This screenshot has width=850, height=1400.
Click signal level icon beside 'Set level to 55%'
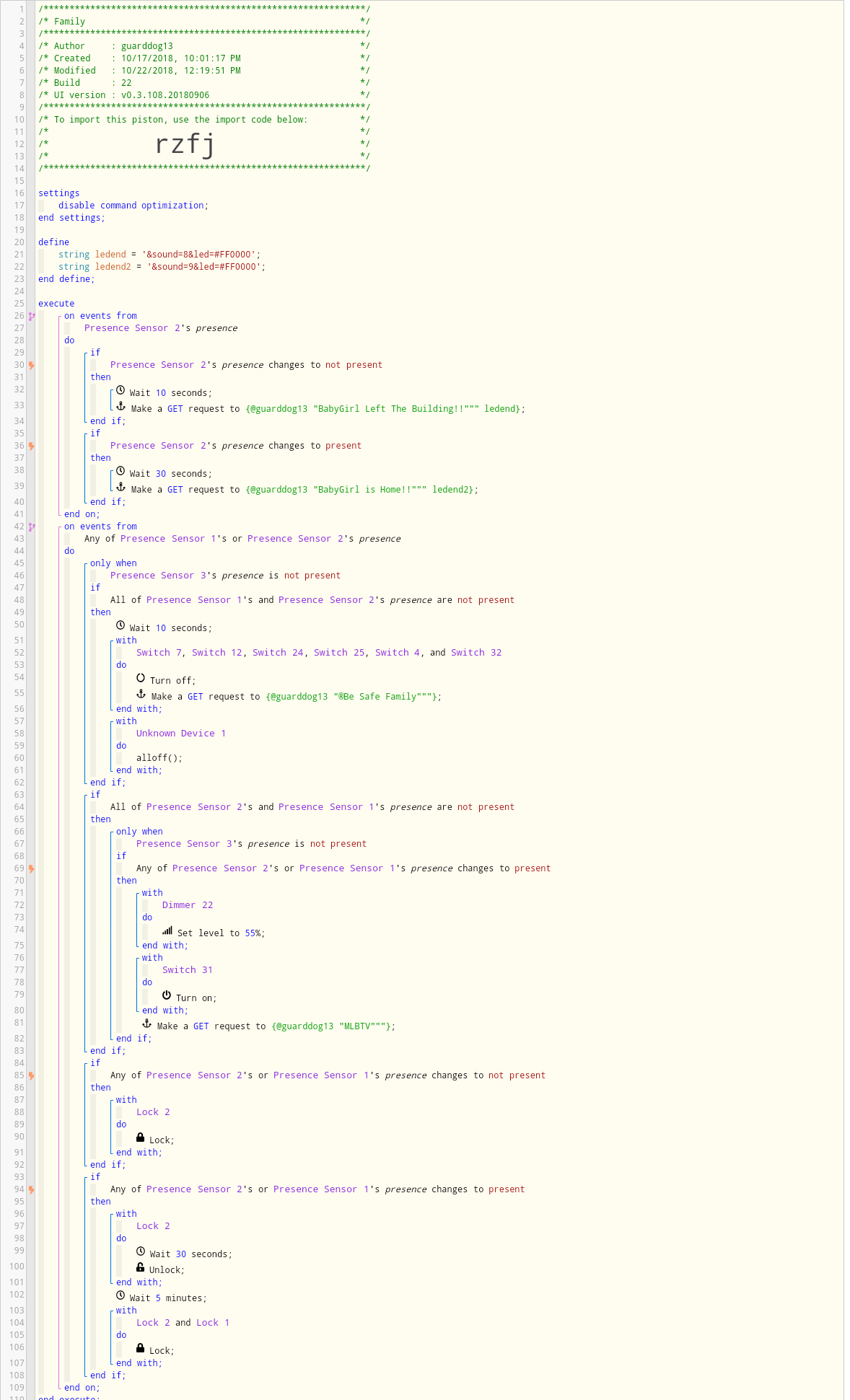167,930
